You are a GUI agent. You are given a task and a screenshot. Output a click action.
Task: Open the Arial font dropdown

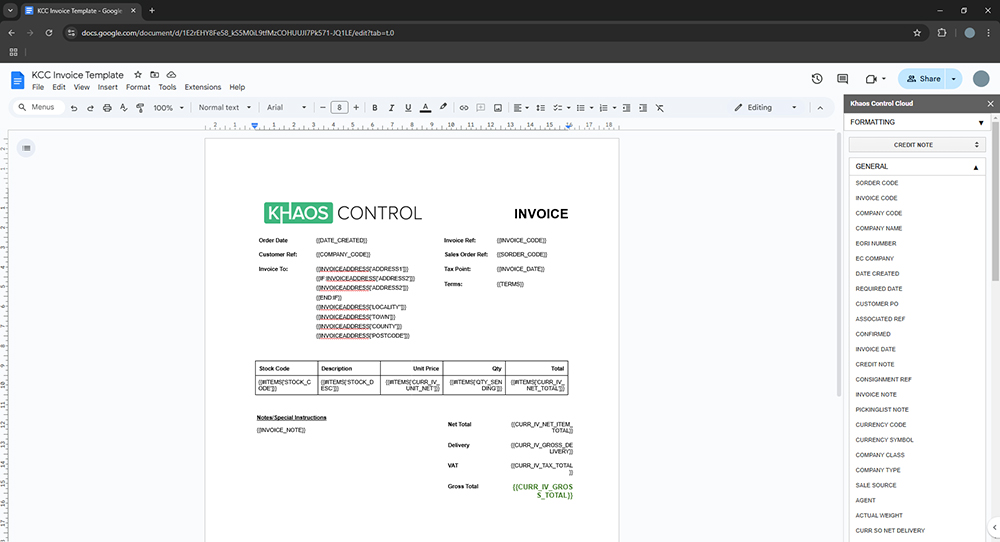286,108
